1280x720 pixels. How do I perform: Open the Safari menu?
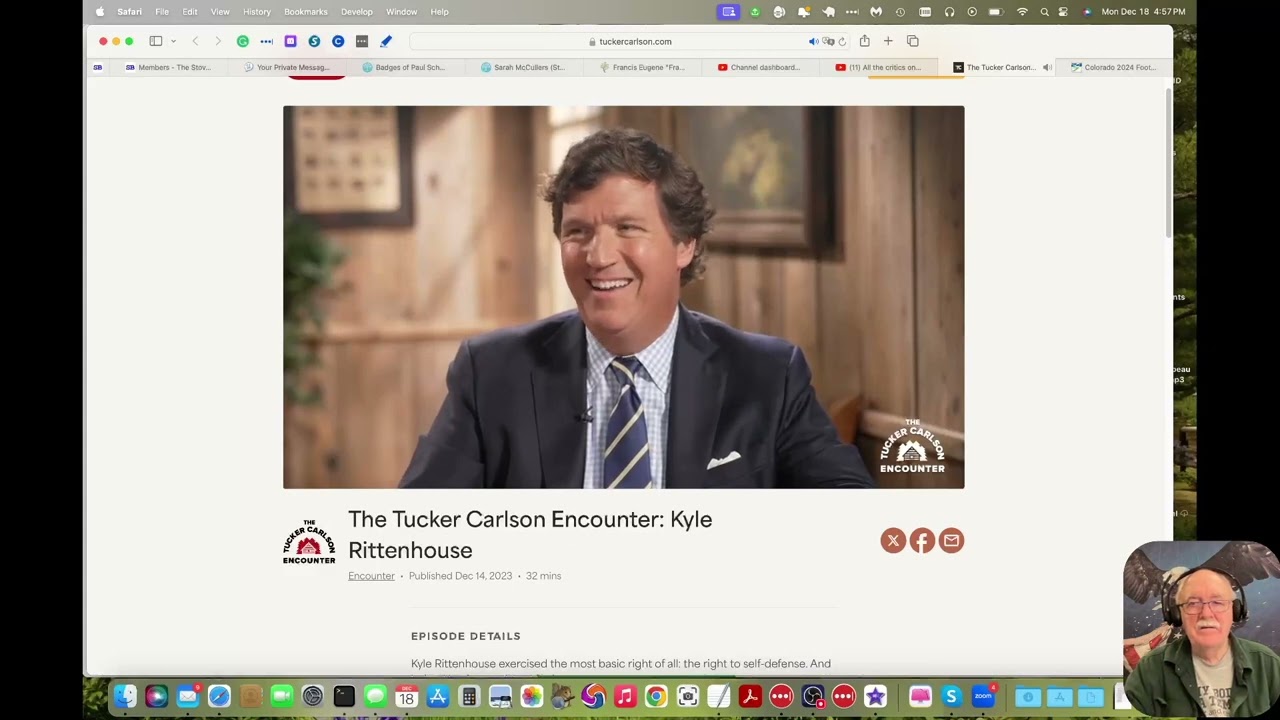click(x=129, y=12)
